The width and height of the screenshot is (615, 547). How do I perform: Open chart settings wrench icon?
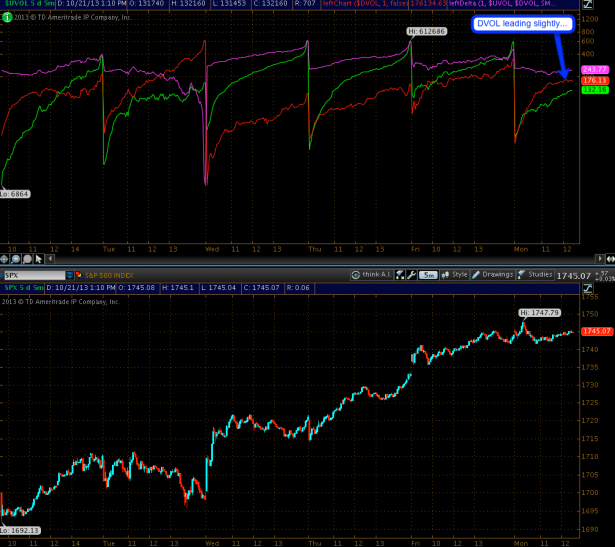click(x=411, y=275)
